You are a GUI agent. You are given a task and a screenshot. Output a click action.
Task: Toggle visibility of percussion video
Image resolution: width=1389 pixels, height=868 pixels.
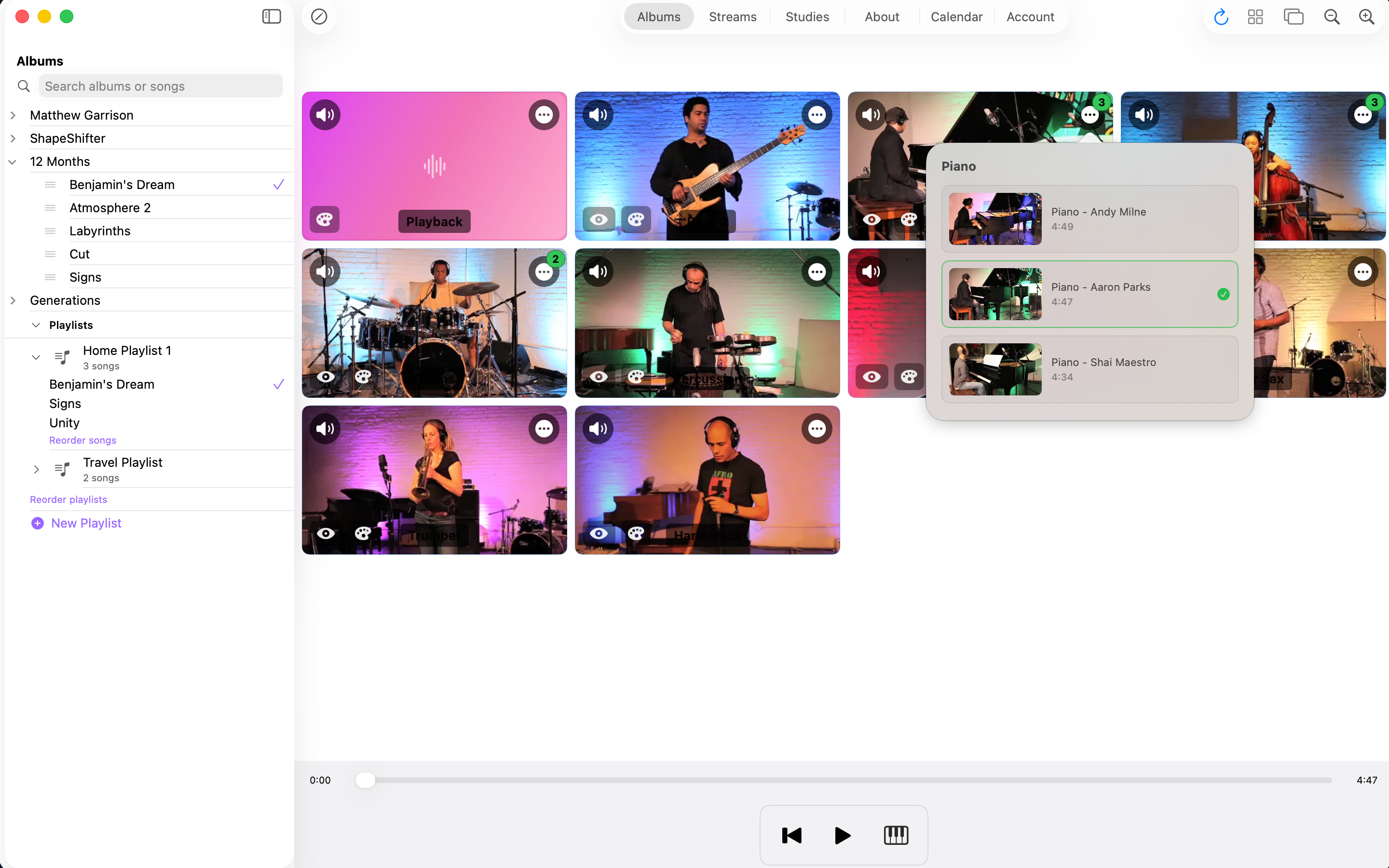coord(599,377)
